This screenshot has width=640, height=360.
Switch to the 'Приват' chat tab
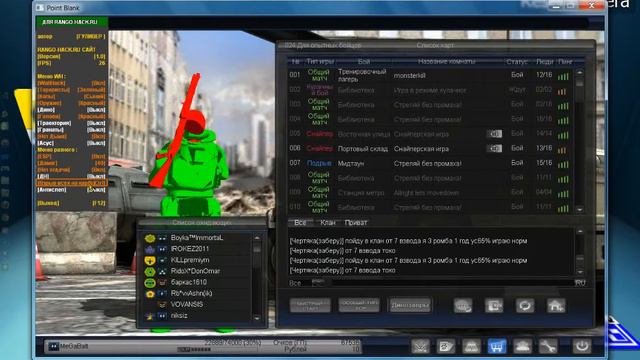pos(356,222)
